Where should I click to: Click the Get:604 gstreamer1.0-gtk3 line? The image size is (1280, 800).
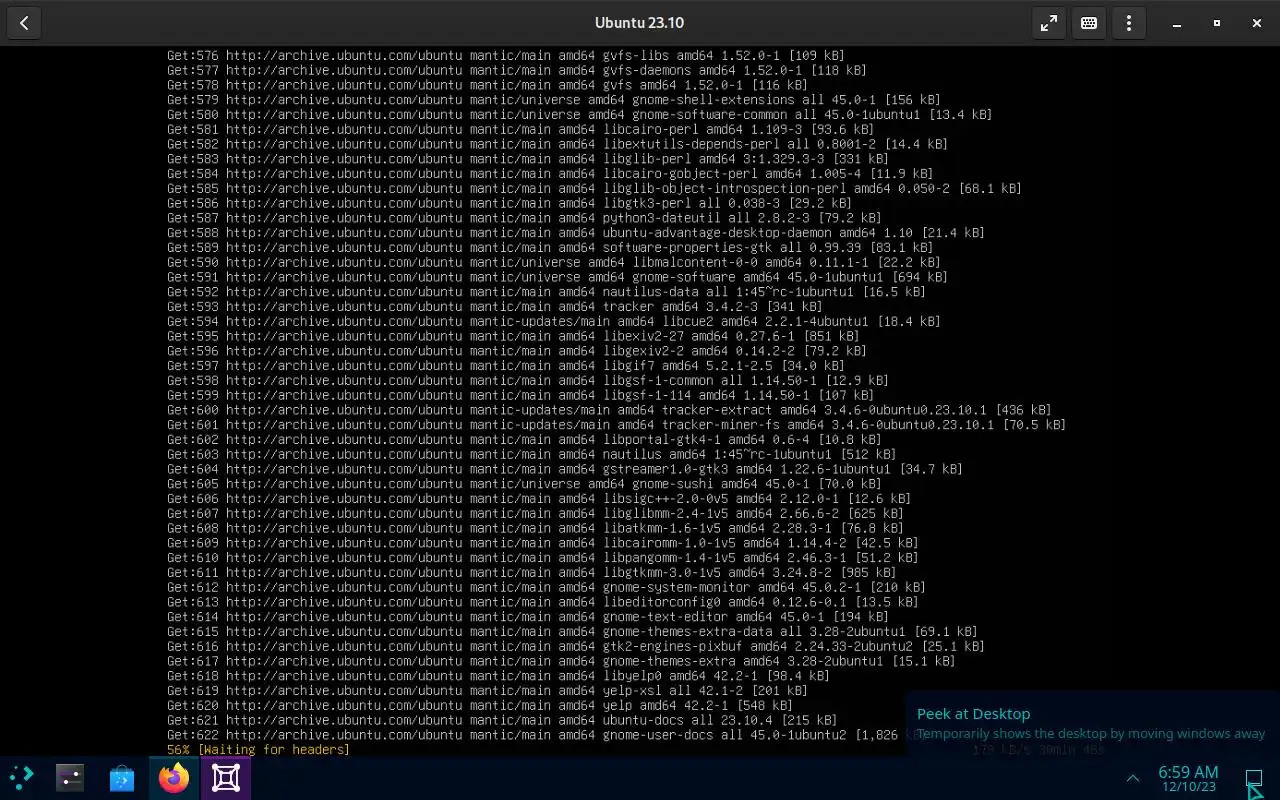click(565, 469)
